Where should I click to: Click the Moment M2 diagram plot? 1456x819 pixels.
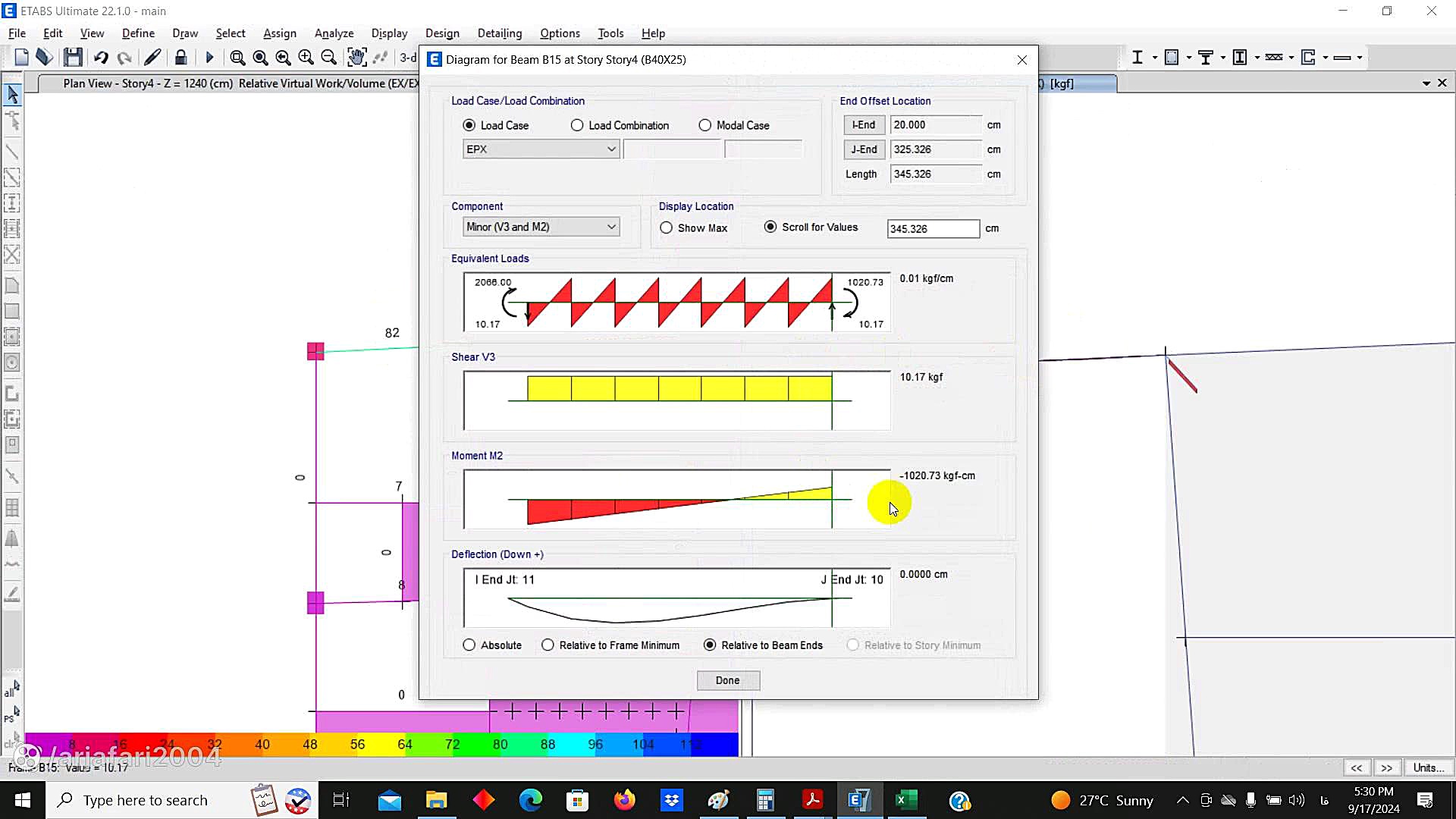[x=677, y=499]
